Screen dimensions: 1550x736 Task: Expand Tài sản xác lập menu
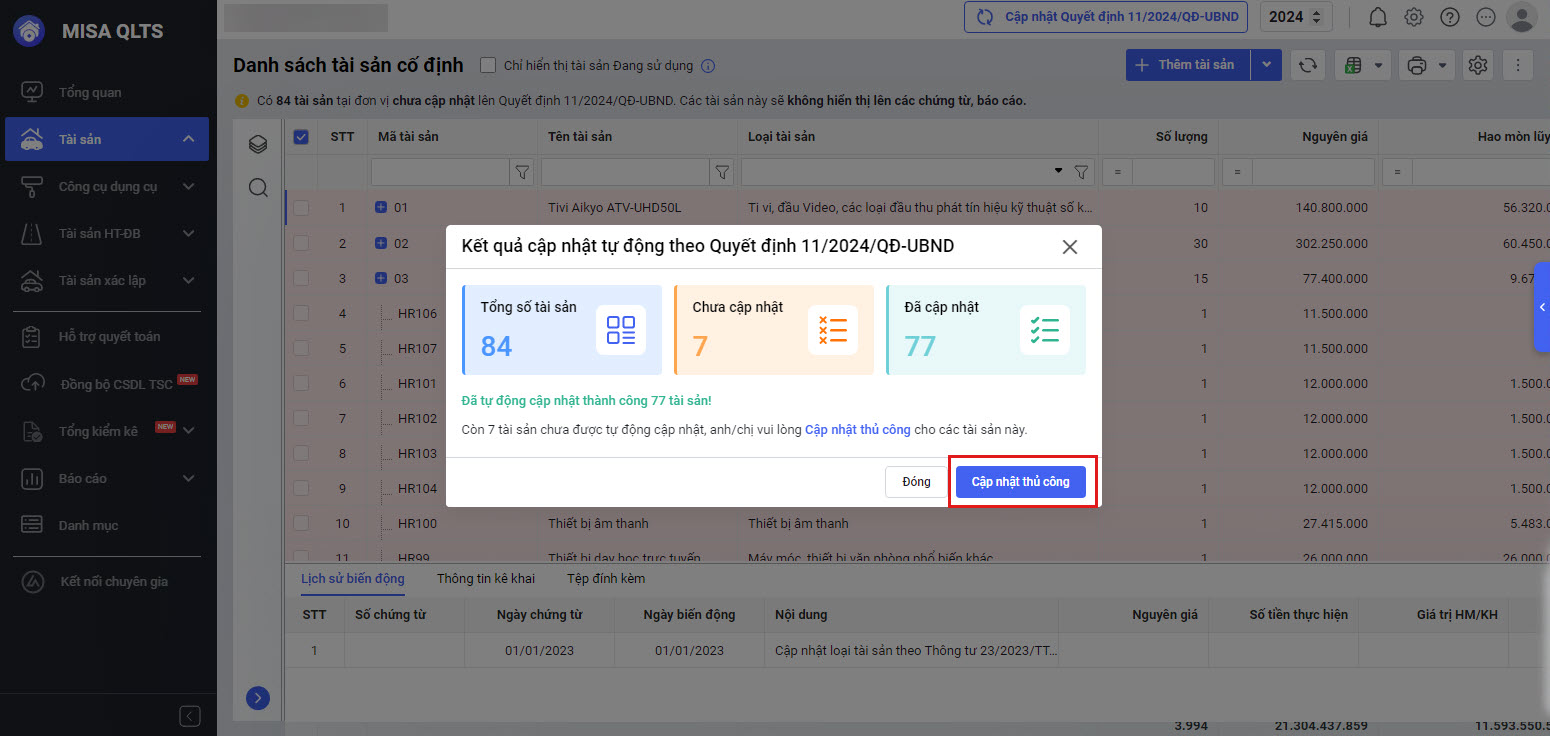[188, 280]
